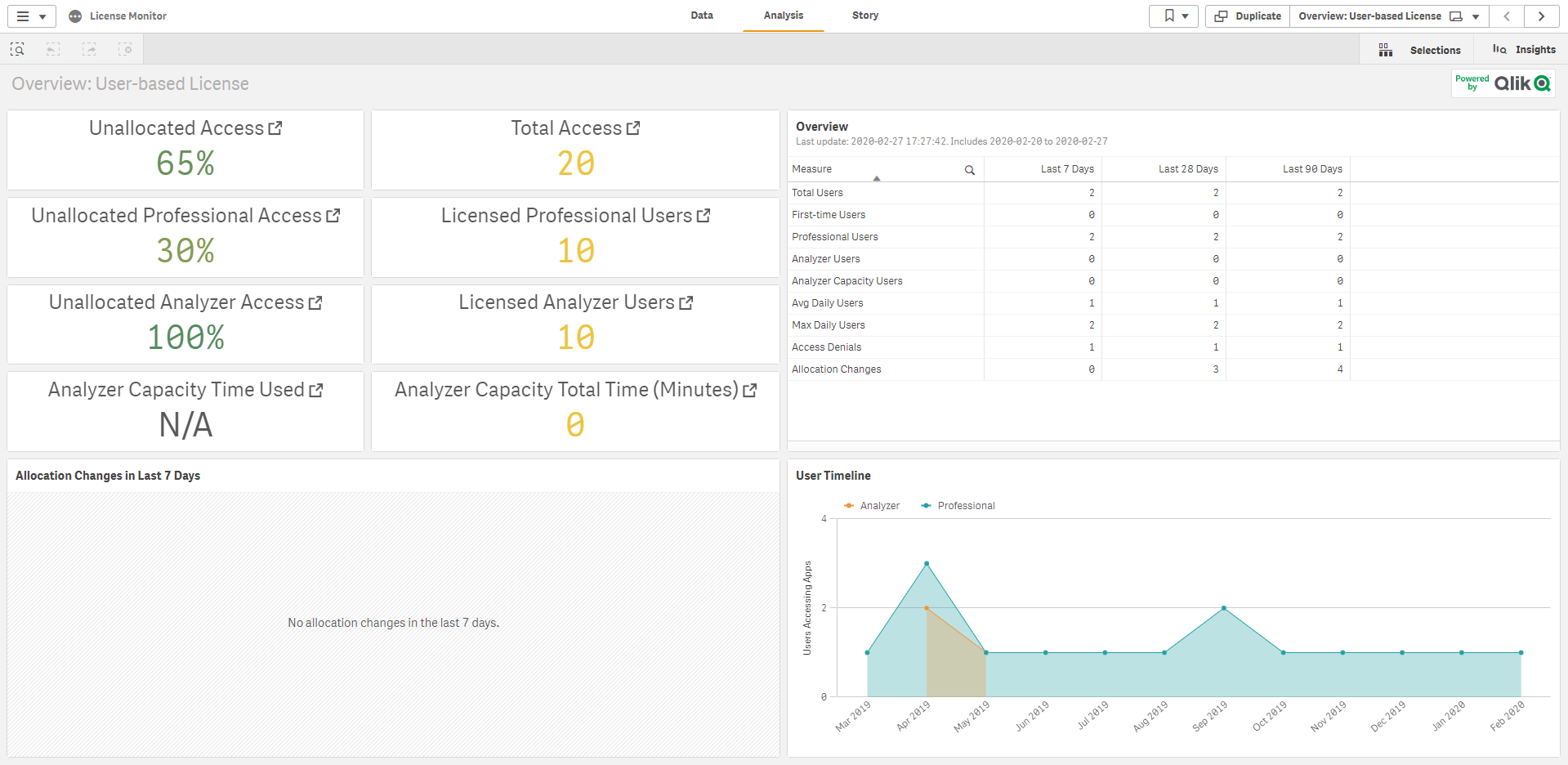
Task: Click the Apr 2019 Analyzer orange point
Action: (927, 608)
